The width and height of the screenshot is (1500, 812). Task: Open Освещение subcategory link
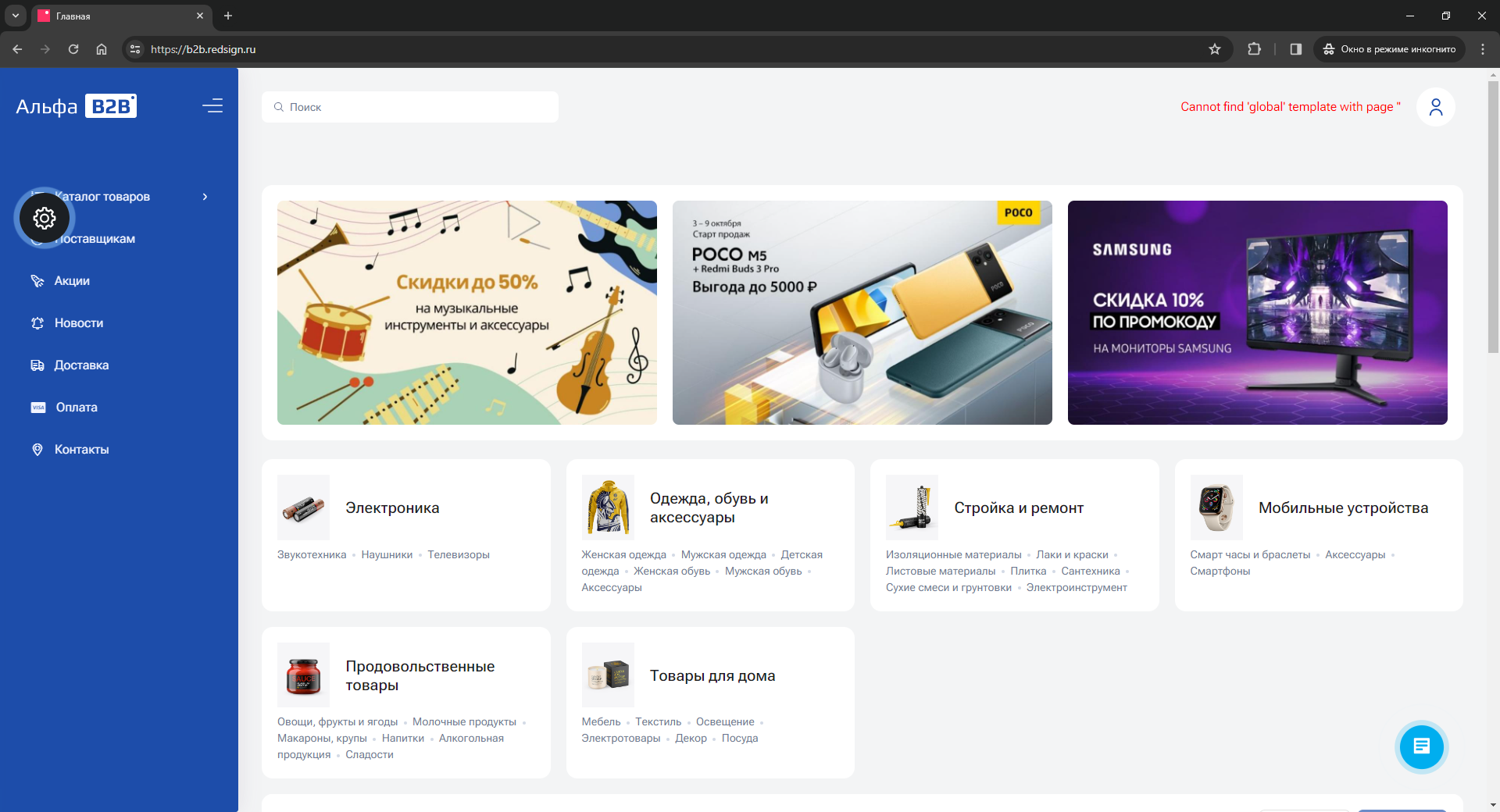(x=725, y=722)
